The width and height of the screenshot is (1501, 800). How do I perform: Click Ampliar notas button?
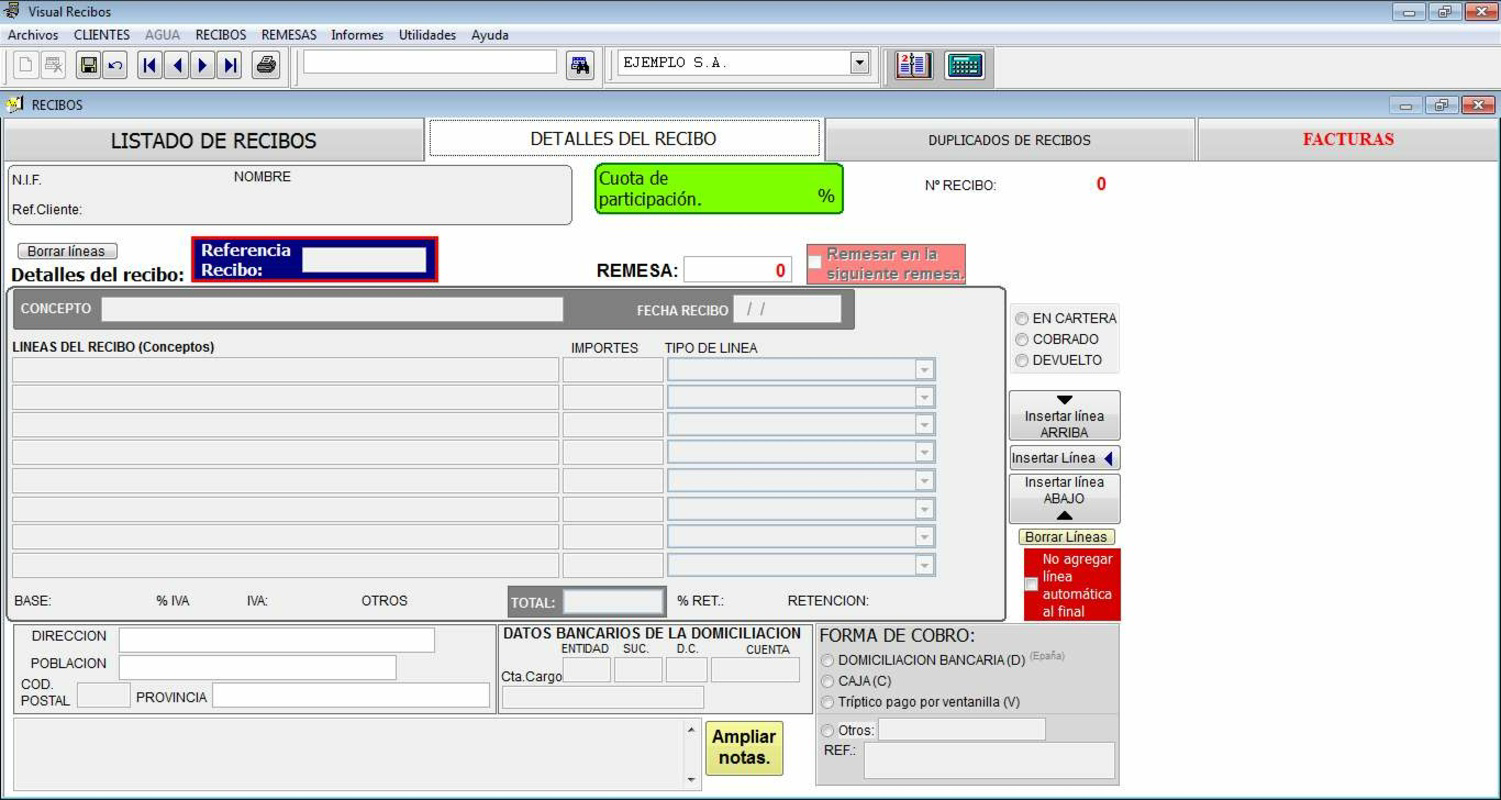[x=744, y=748]
